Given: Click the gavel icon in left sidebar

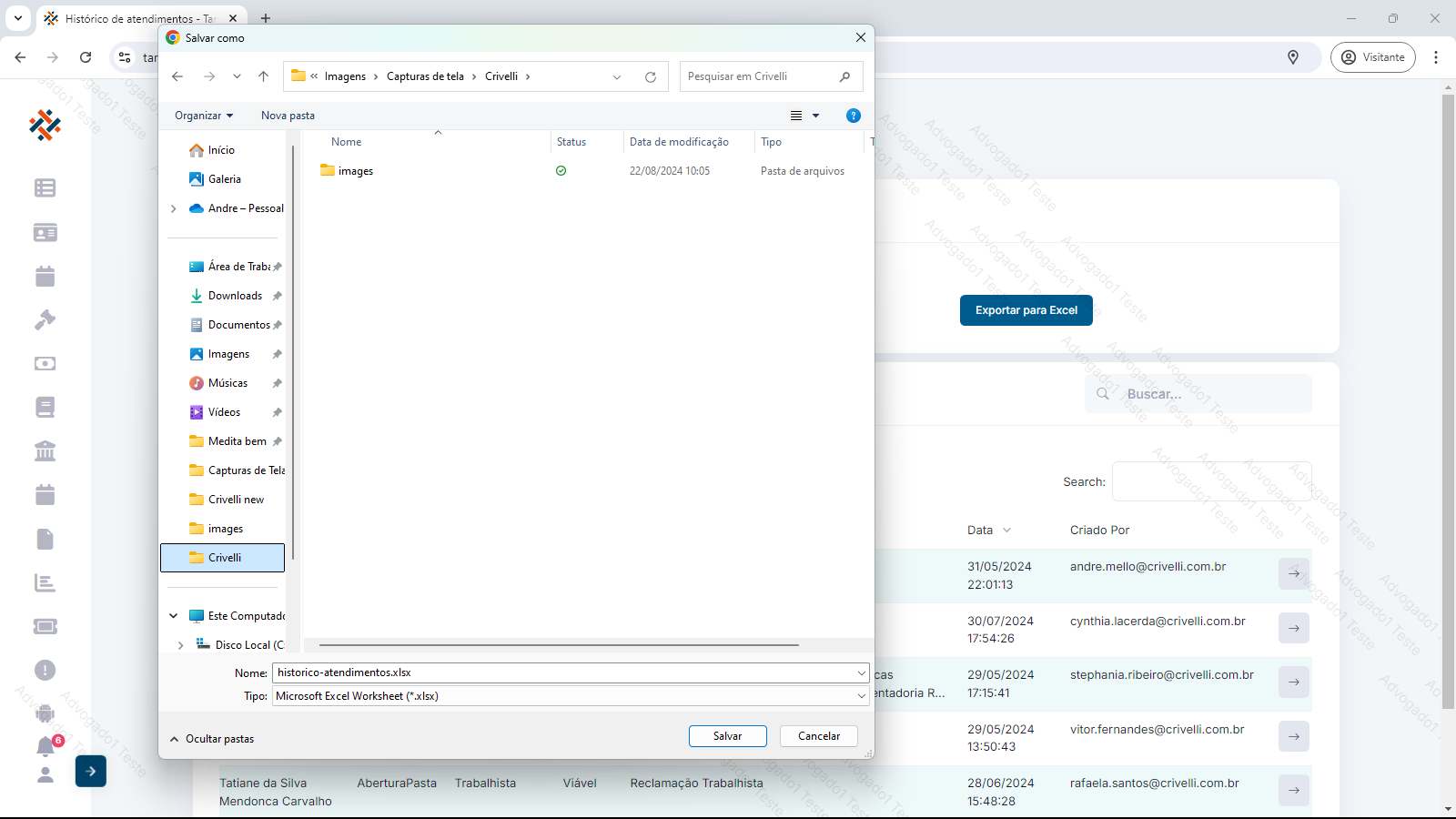Looking at the screenshot, I should 45,319.
